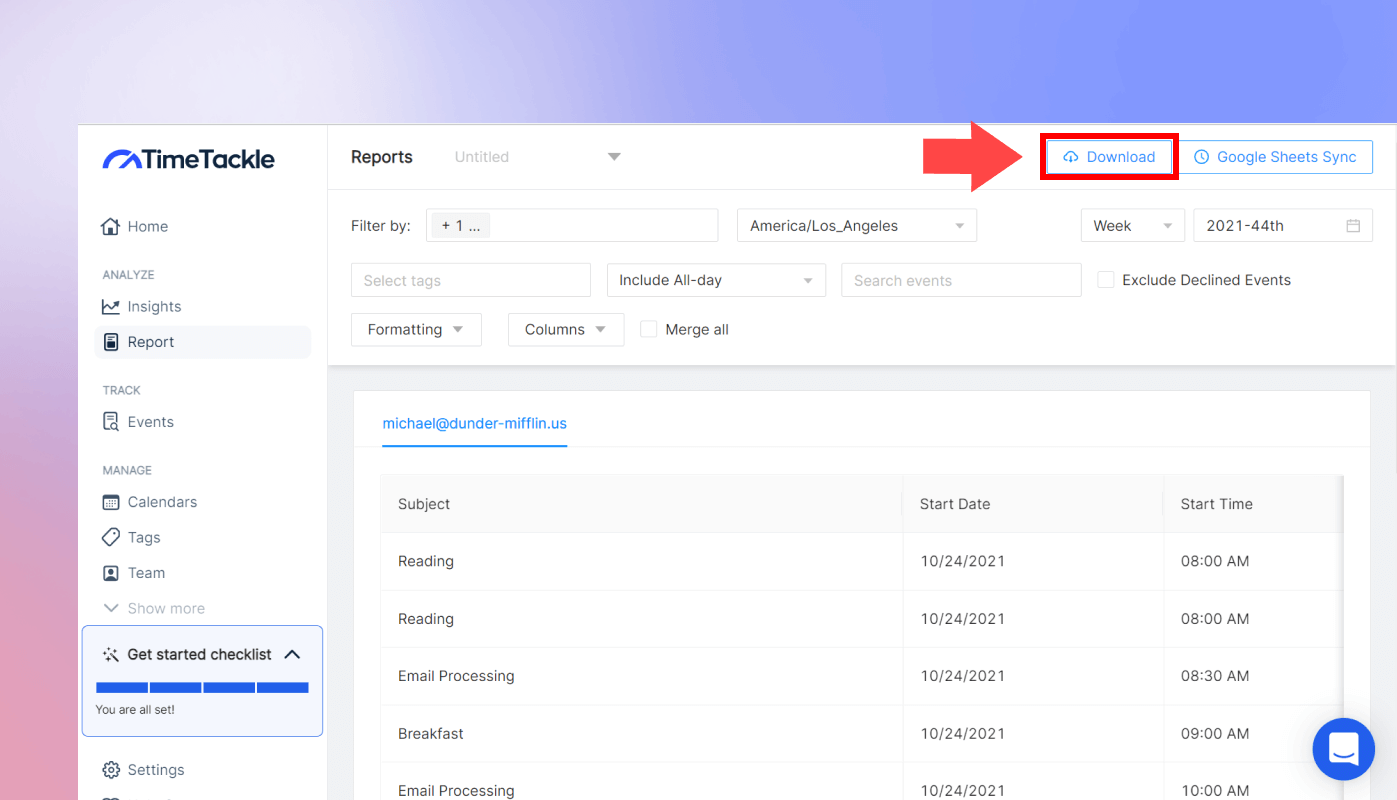
Task: Open the Week period dropdown
Action: click(1132, 226)
